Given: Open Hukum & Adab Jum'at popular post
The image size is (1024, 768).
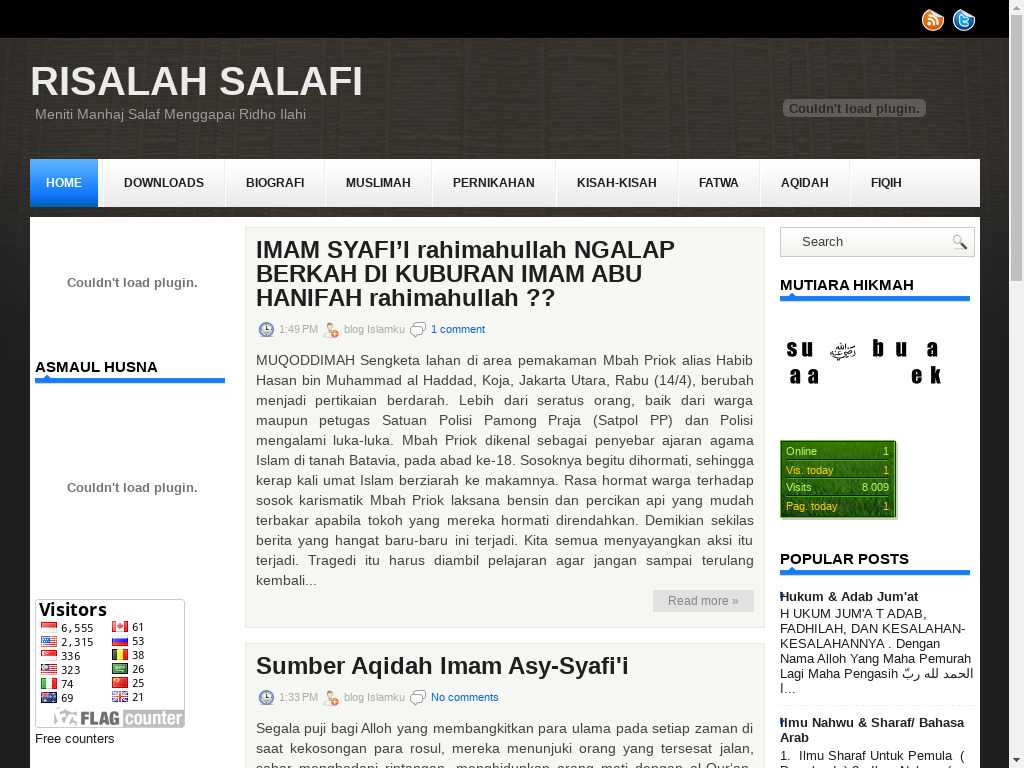Looking at the screenshot, I should tap(850, 597).
